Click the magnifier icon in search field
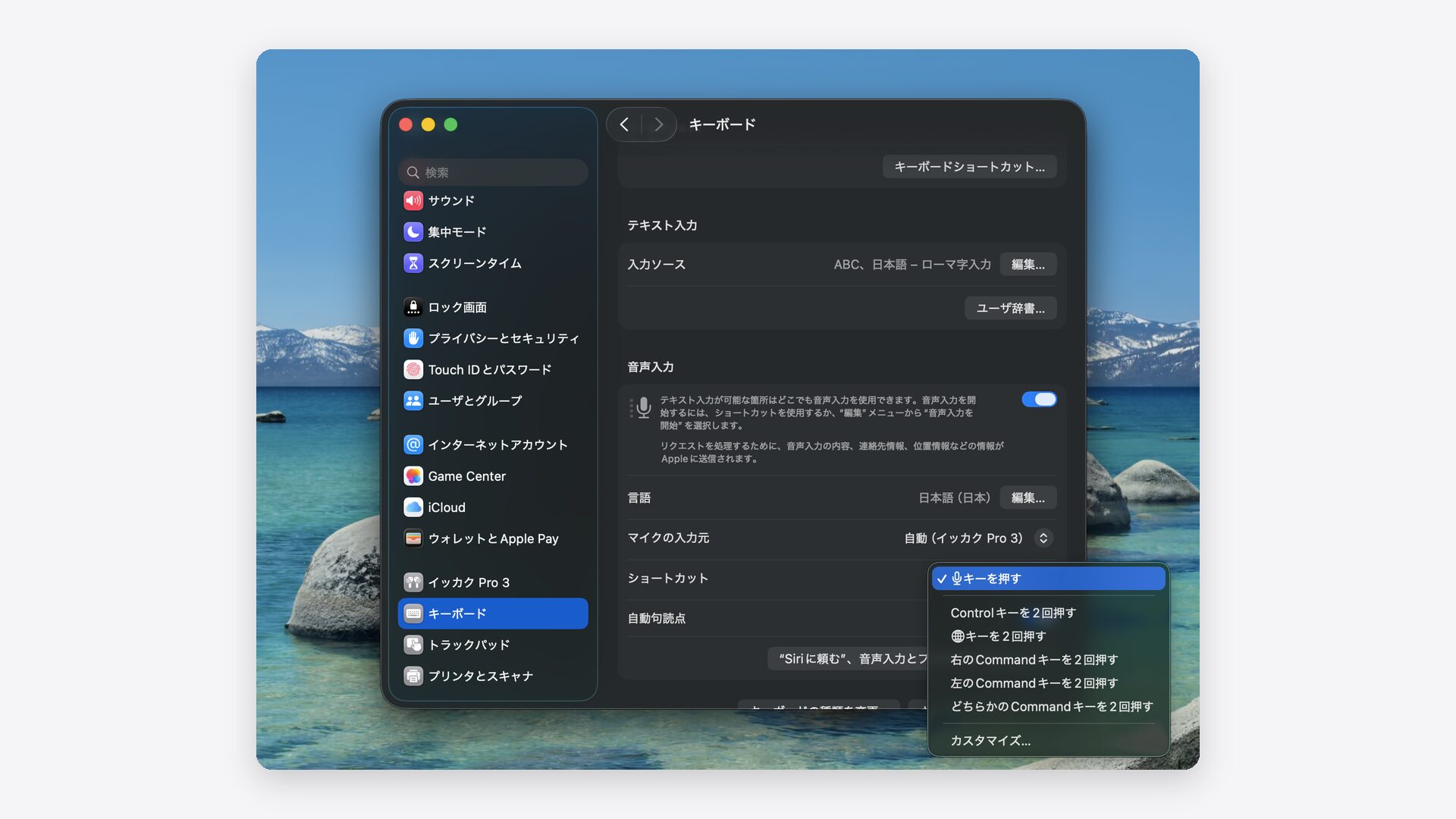This screenshot has height=819, width=1456. click(x=413, y=172)
